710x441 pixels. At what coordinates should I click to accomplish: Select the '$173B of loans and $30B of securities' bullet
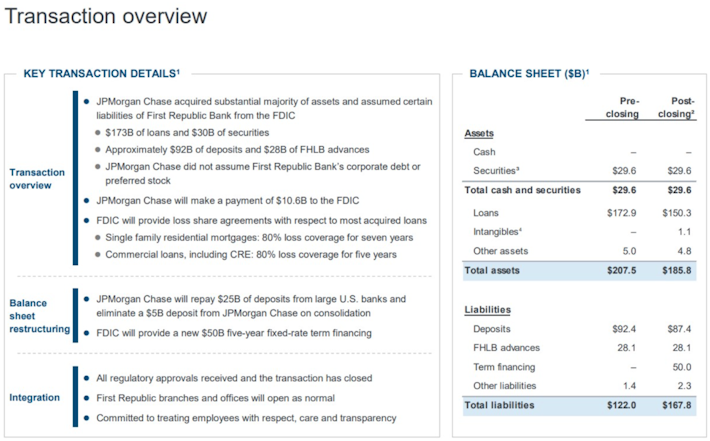[187, 133]
